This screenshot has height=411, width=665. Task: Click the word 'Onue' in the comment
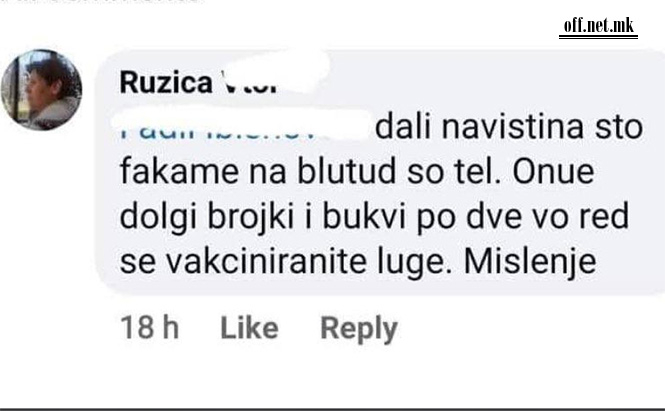[553, 171]
